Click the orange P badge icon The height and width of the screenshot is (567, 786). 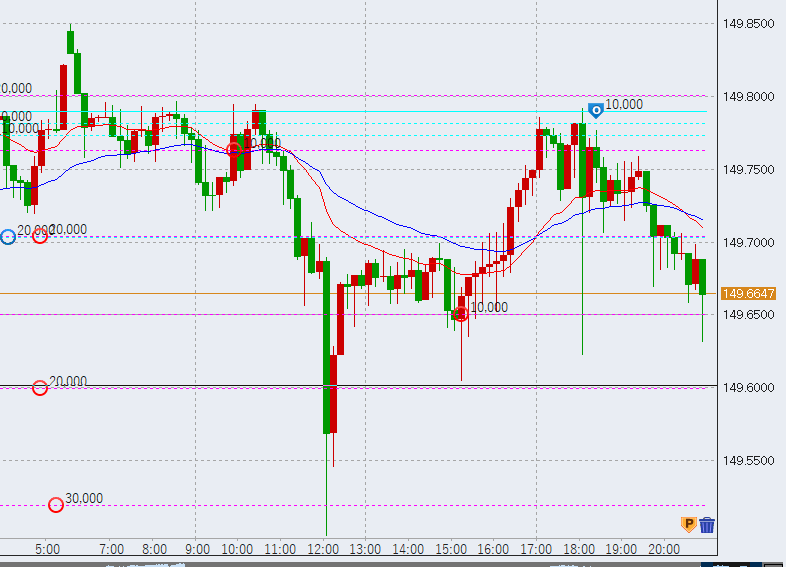tap(688, 525)
